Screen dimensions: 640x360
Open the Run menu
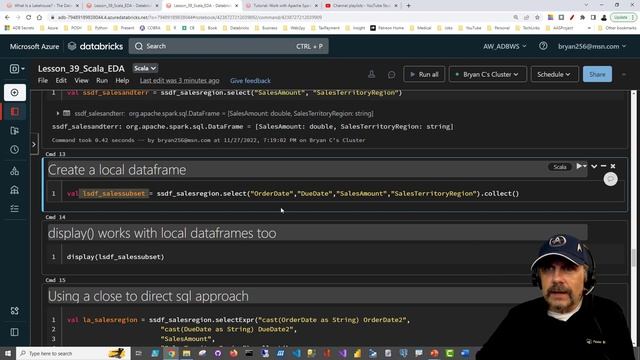(102, 80)
